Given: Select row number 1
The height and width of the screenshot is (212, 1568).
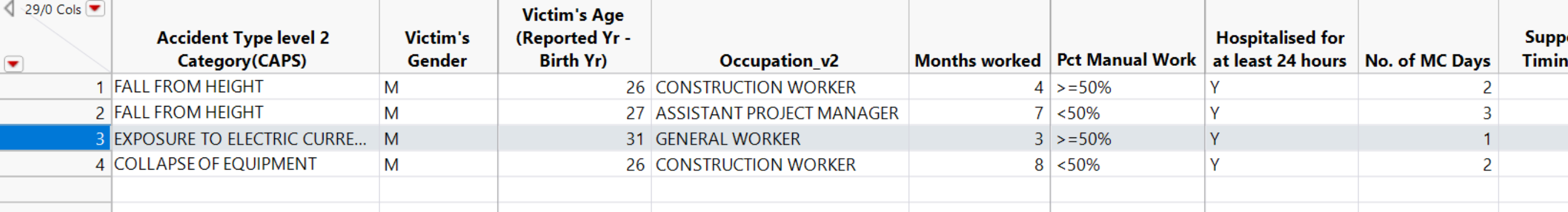Looking at the screenshot, I should pyautogui.click(x=56, y=87).
